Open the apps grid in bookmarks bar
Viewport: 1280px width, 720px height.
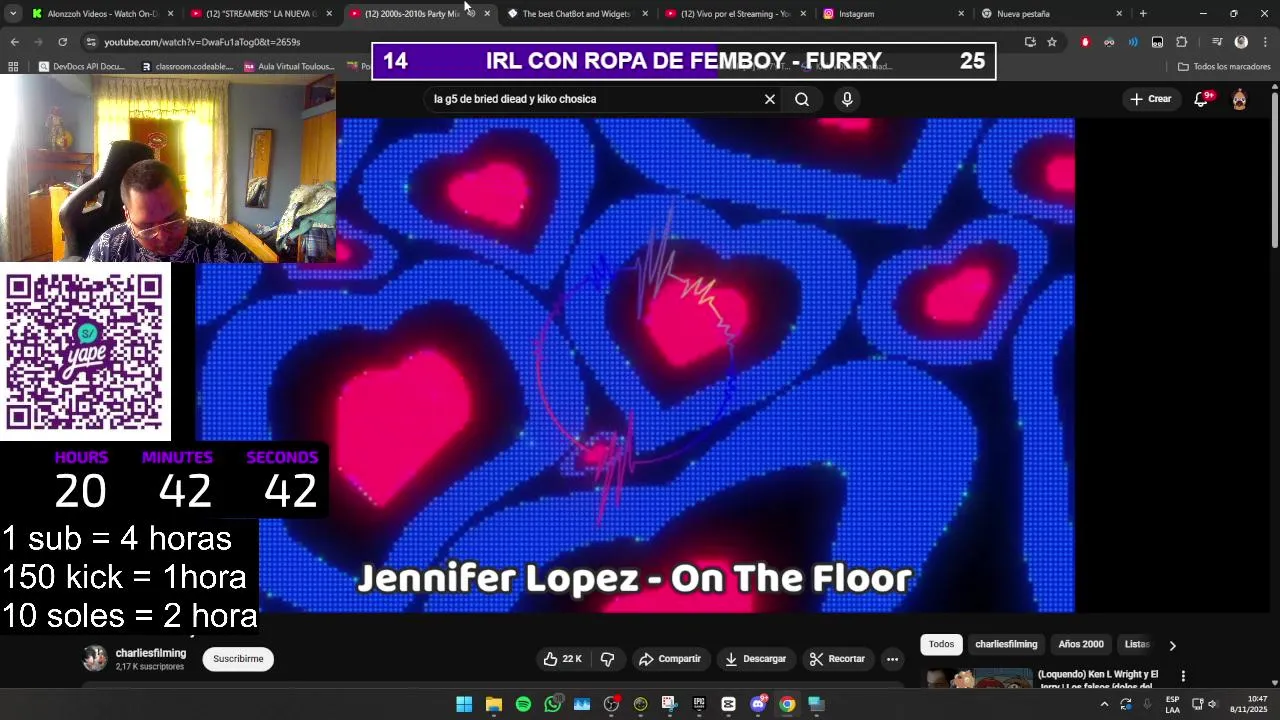(13, 67)
